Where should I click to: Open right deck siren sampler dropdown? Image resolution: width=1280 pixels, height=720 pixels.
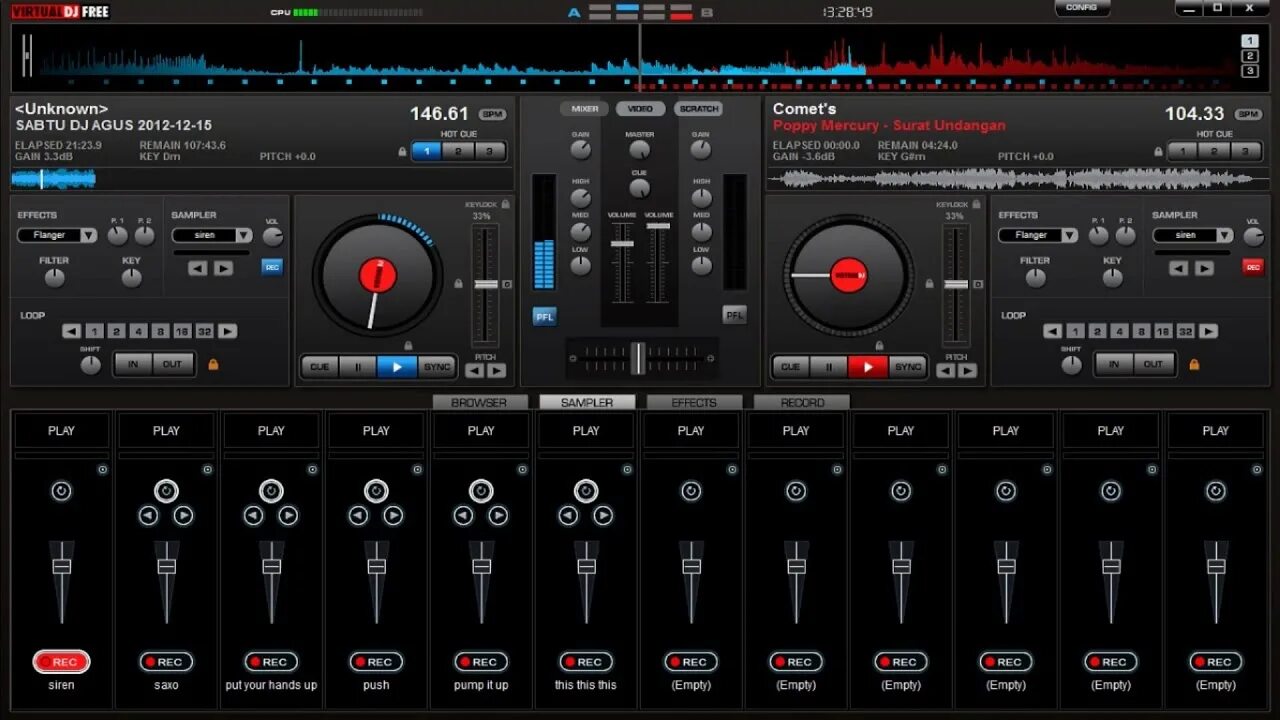click(1193, 235)
